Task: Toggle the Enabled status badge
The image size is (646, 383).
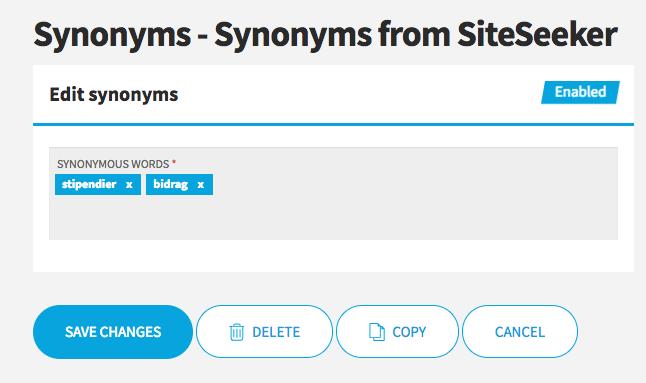Action: click(x=580, y=92)
